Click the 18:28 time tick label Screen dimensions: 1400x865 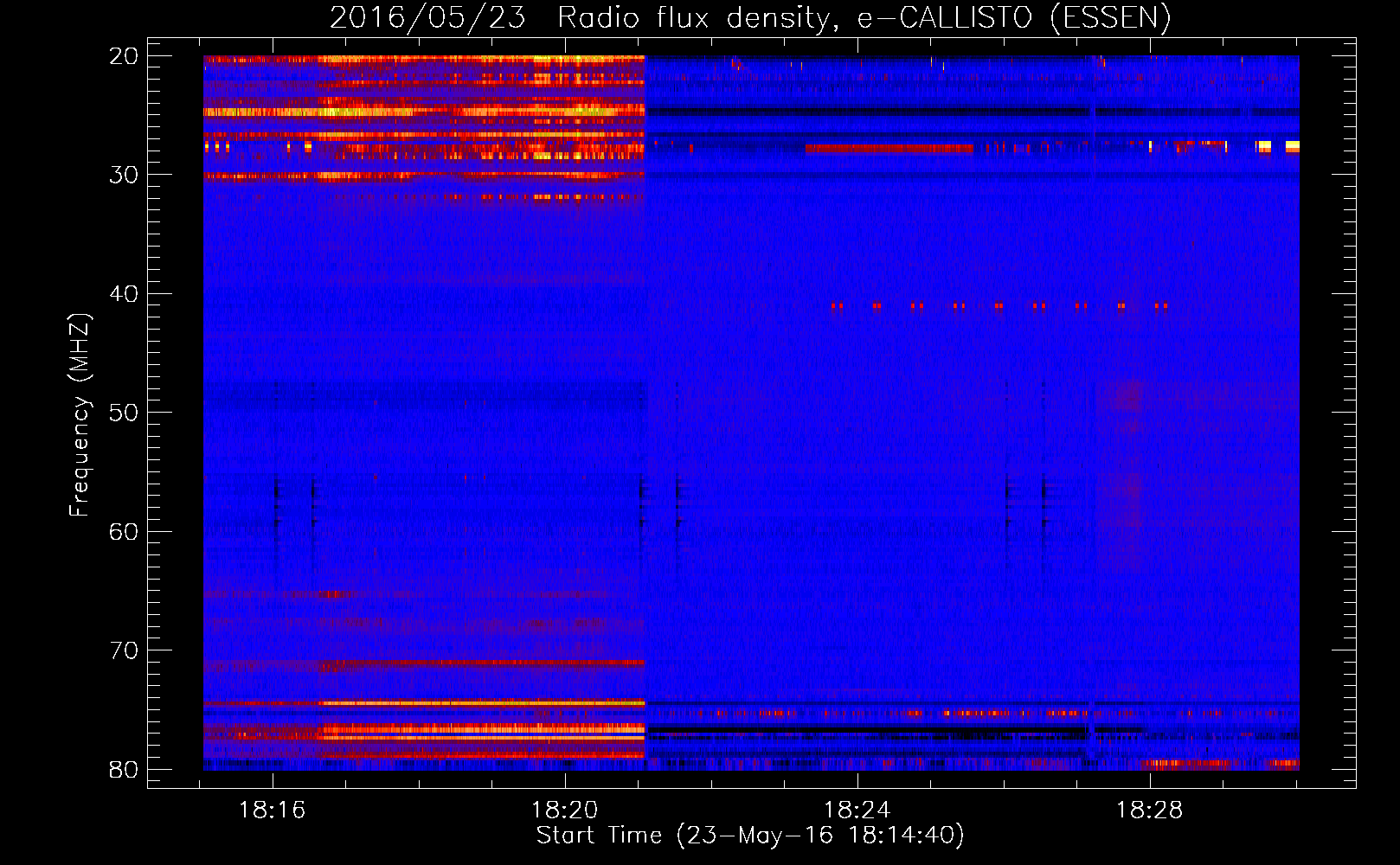click(x=1150, y=811)
